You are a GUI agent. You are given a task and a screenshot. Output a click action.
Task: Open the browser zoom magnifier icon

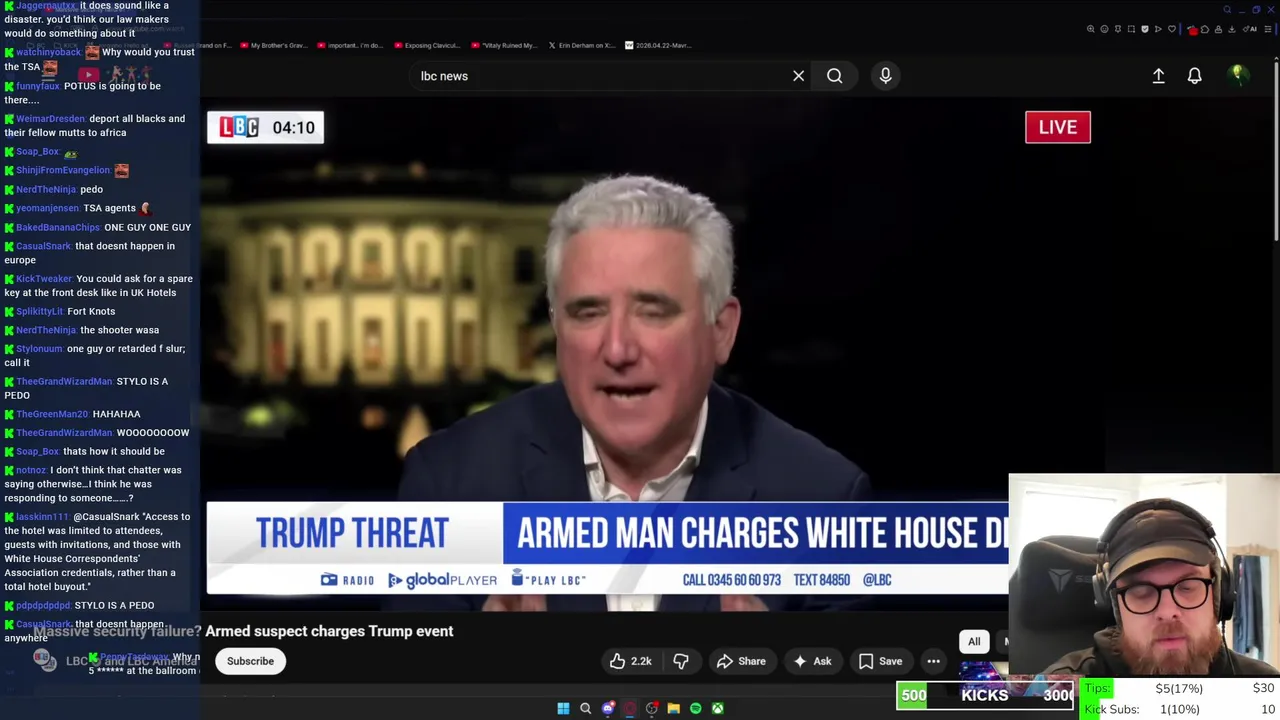tap(1091, 29)
